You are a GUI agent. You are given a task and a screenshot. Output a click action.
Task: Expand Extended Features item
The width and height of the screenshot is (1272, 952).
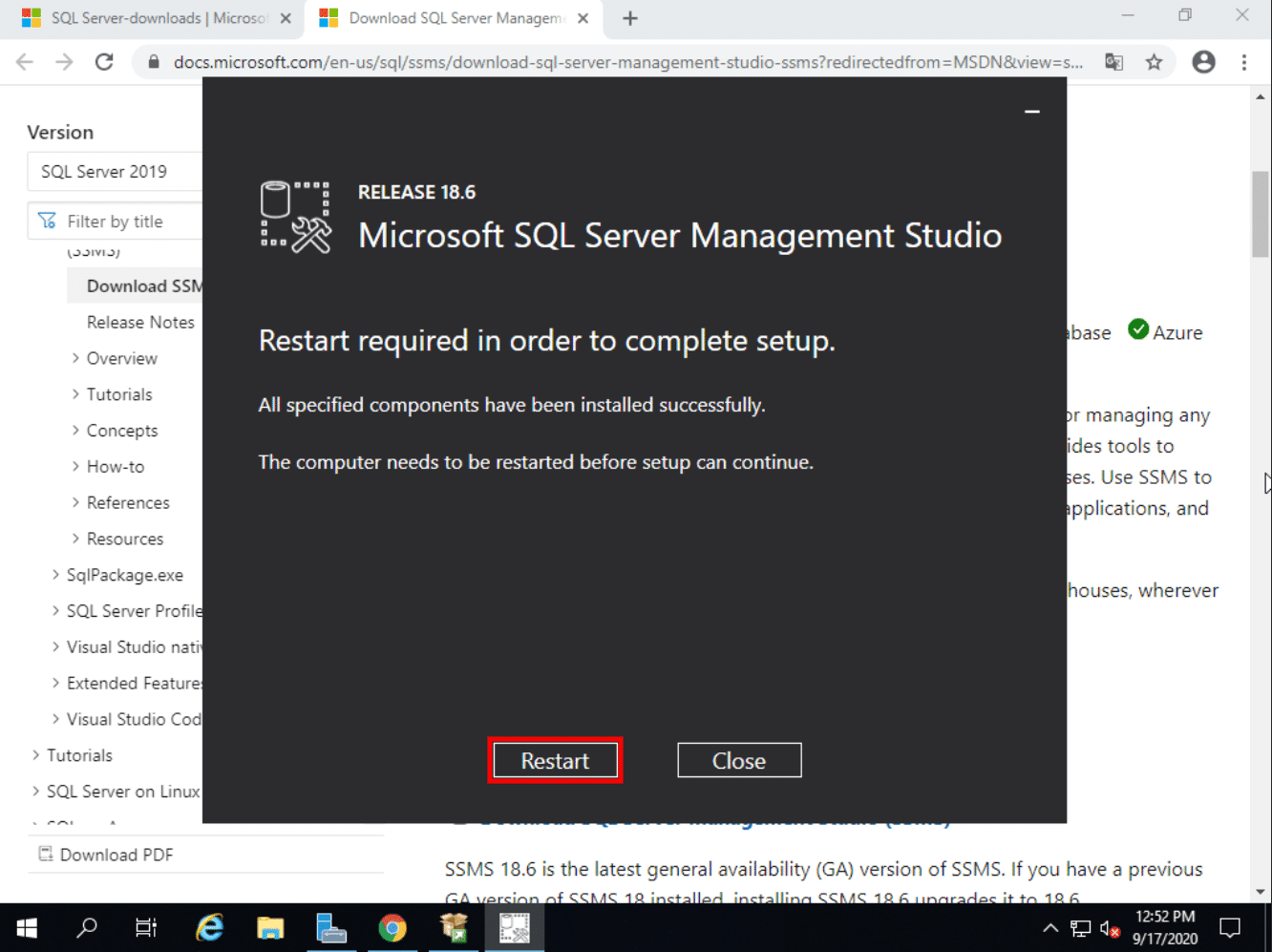(x=55, y=683)
